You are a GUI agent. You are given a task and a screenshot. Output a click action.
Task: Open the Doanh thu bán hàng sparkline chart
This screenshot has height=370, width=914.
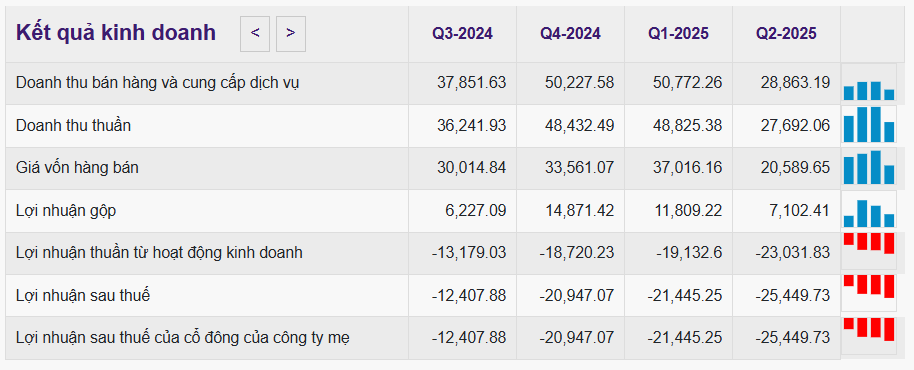coord(869,83)
